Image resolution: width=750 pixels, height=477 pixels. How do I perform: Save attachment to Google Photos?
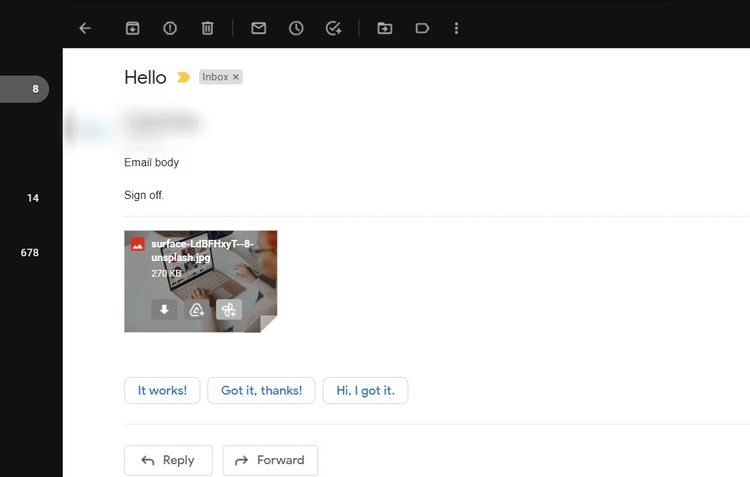(229, 310)
